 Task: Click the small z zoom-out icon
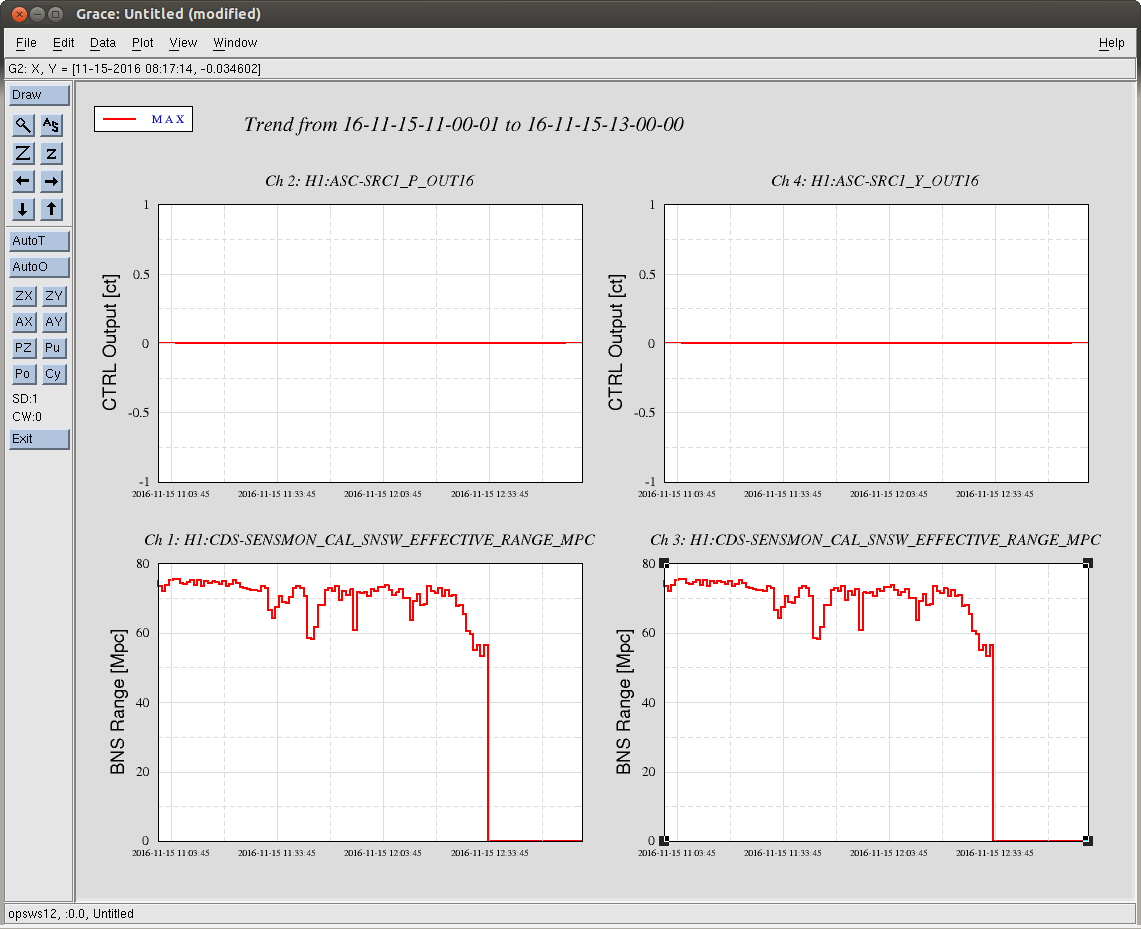click(51, 153)
